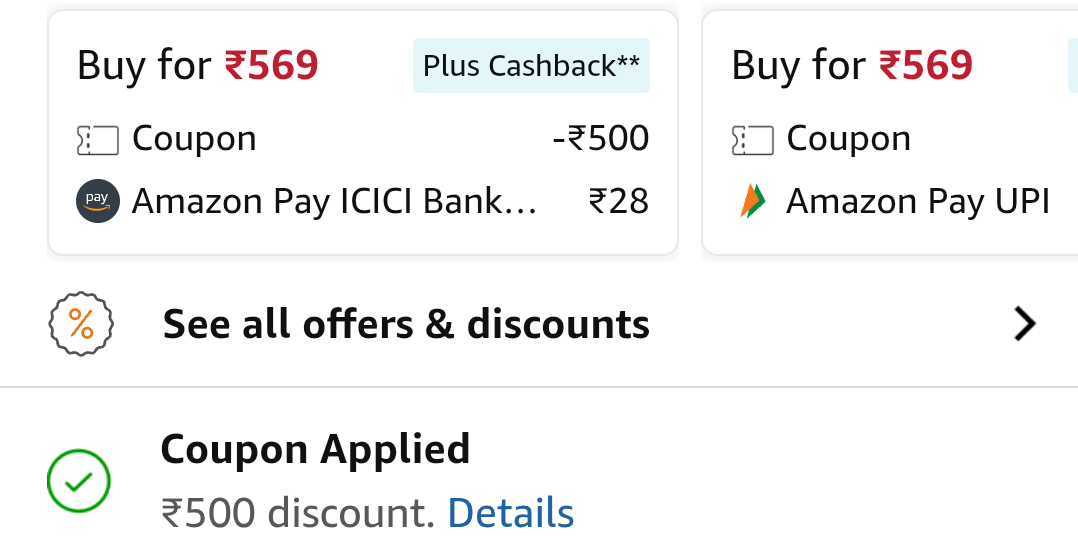Click the coupon ticket icon in second offer card
Image resolution: width=1078 pixels, height=555 pixels.
click(x=752, y=140)
